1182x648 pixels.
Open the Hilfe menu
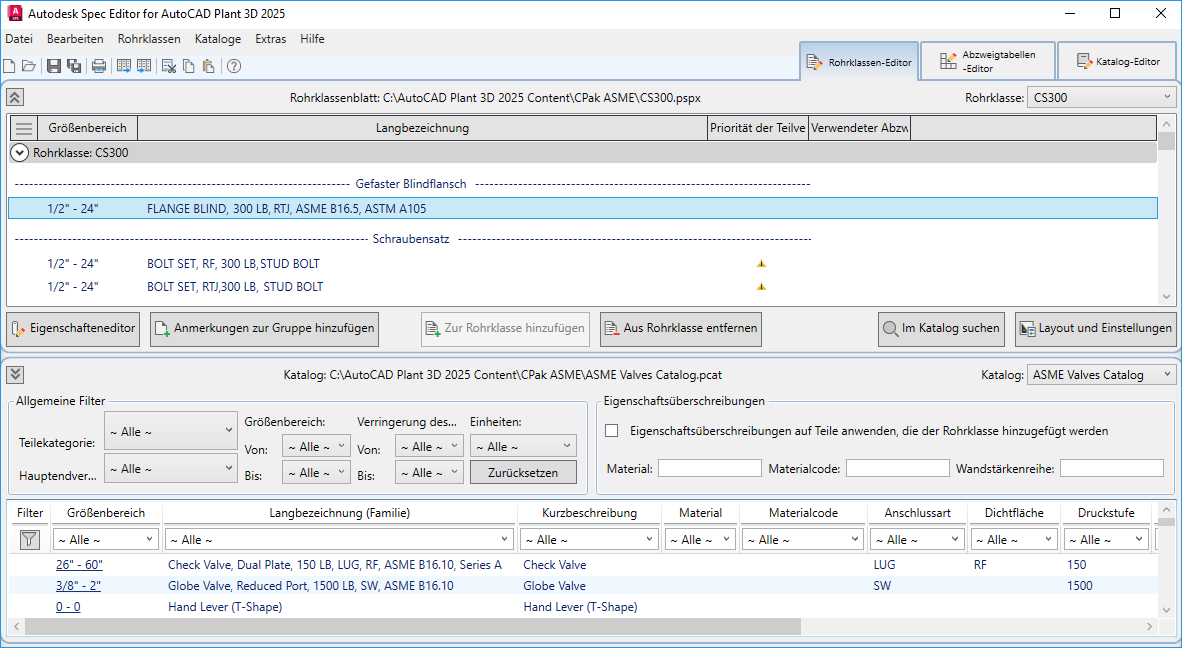(312, 38)
